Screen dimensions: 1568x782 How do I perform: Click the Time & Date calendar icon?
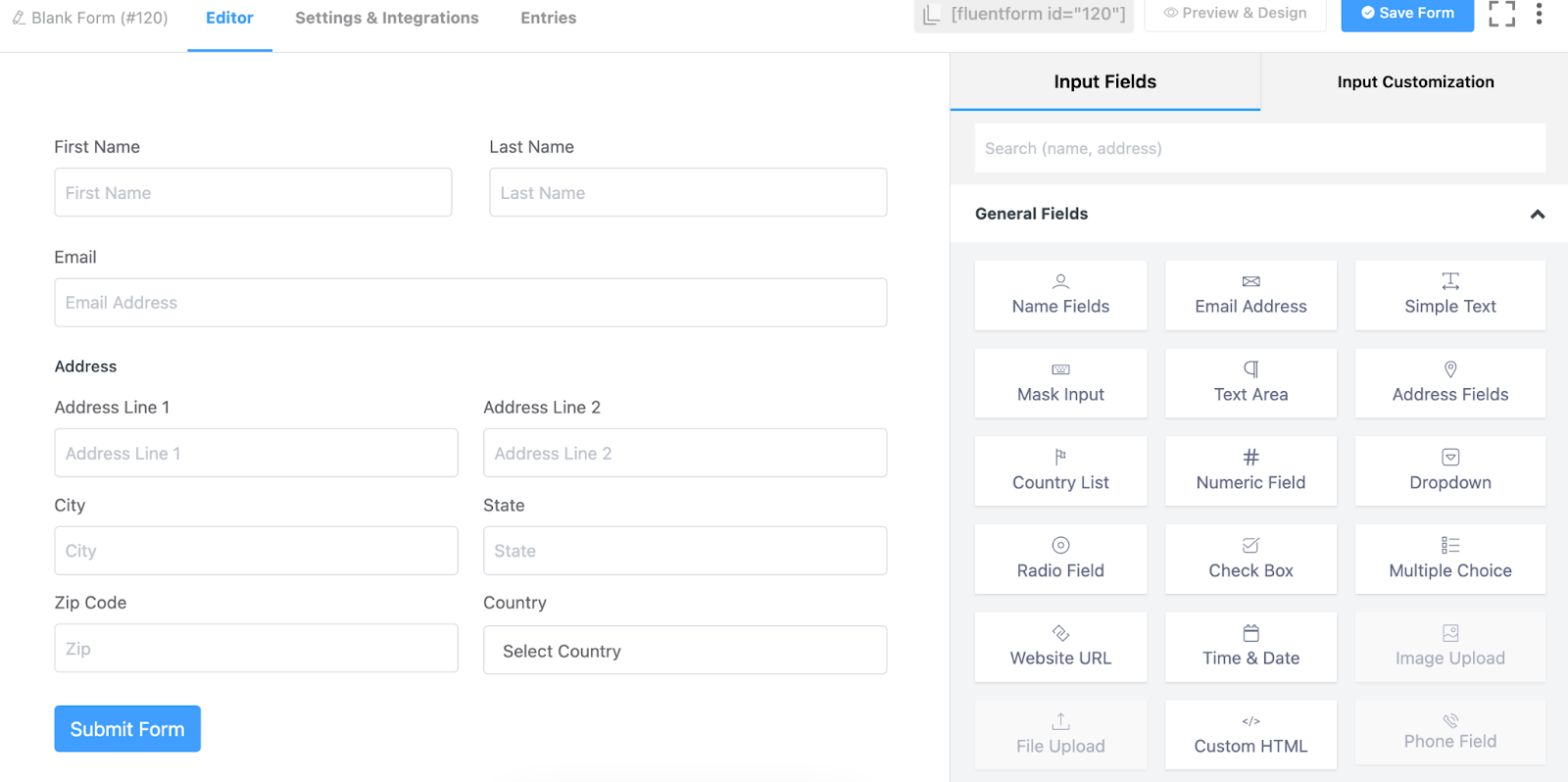click(x=1250, y=633)
